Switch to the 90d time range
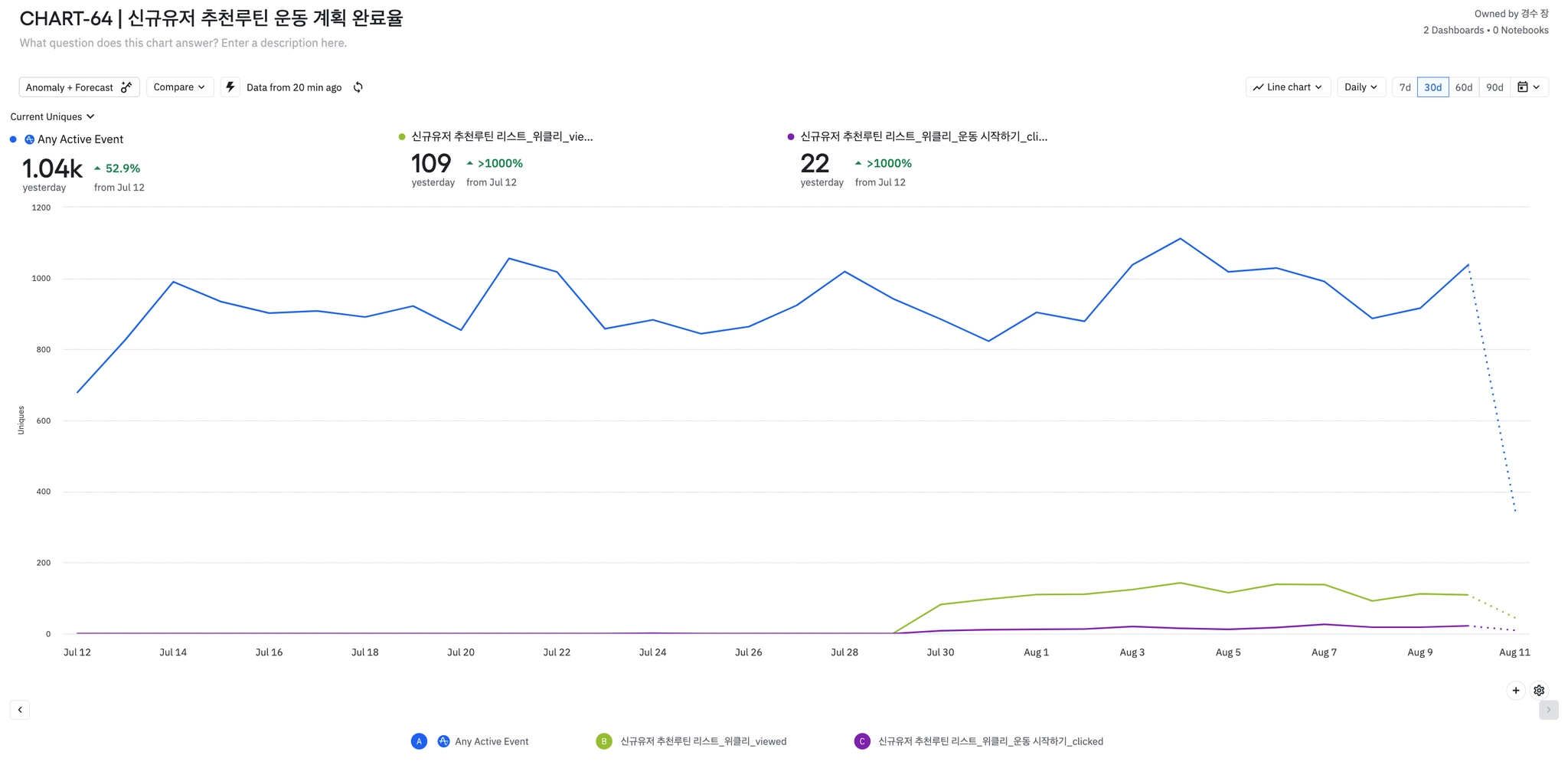Image resolution: width=1568 pixels, height=765 pixels. pos(1494,87)
